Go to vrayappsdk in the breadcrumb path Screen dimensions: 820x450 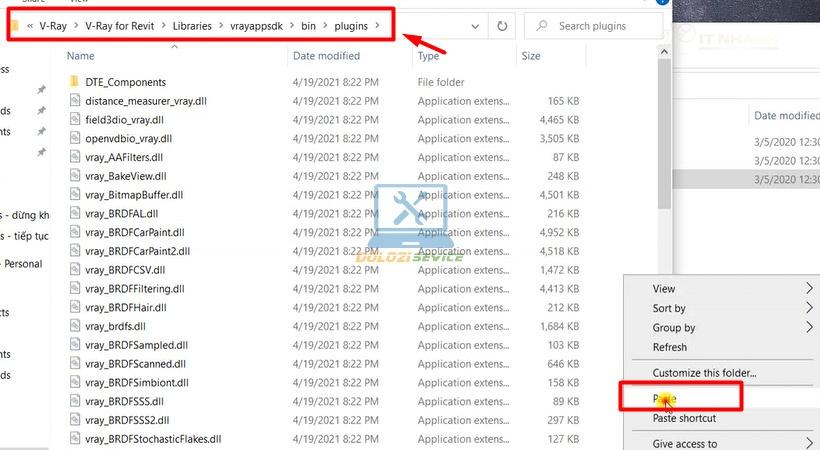click(256, 26)
